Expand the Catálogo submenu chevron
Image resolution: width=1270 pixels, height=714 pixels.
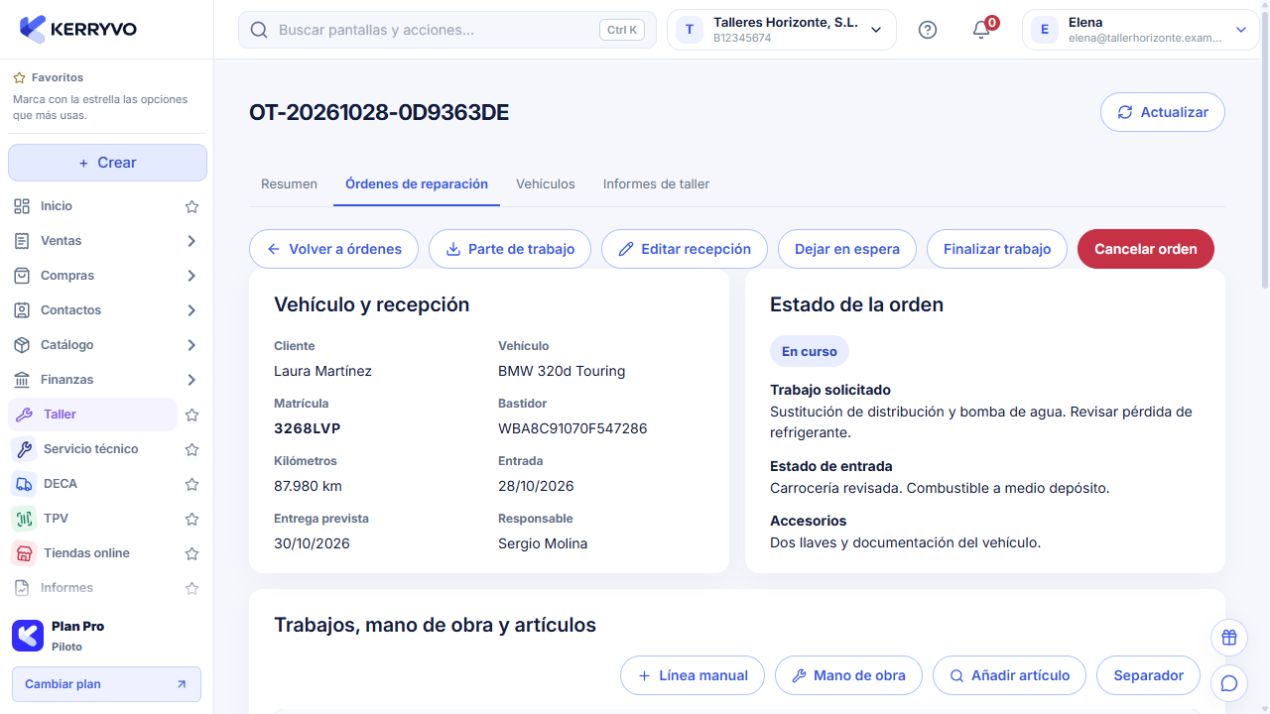191,345
